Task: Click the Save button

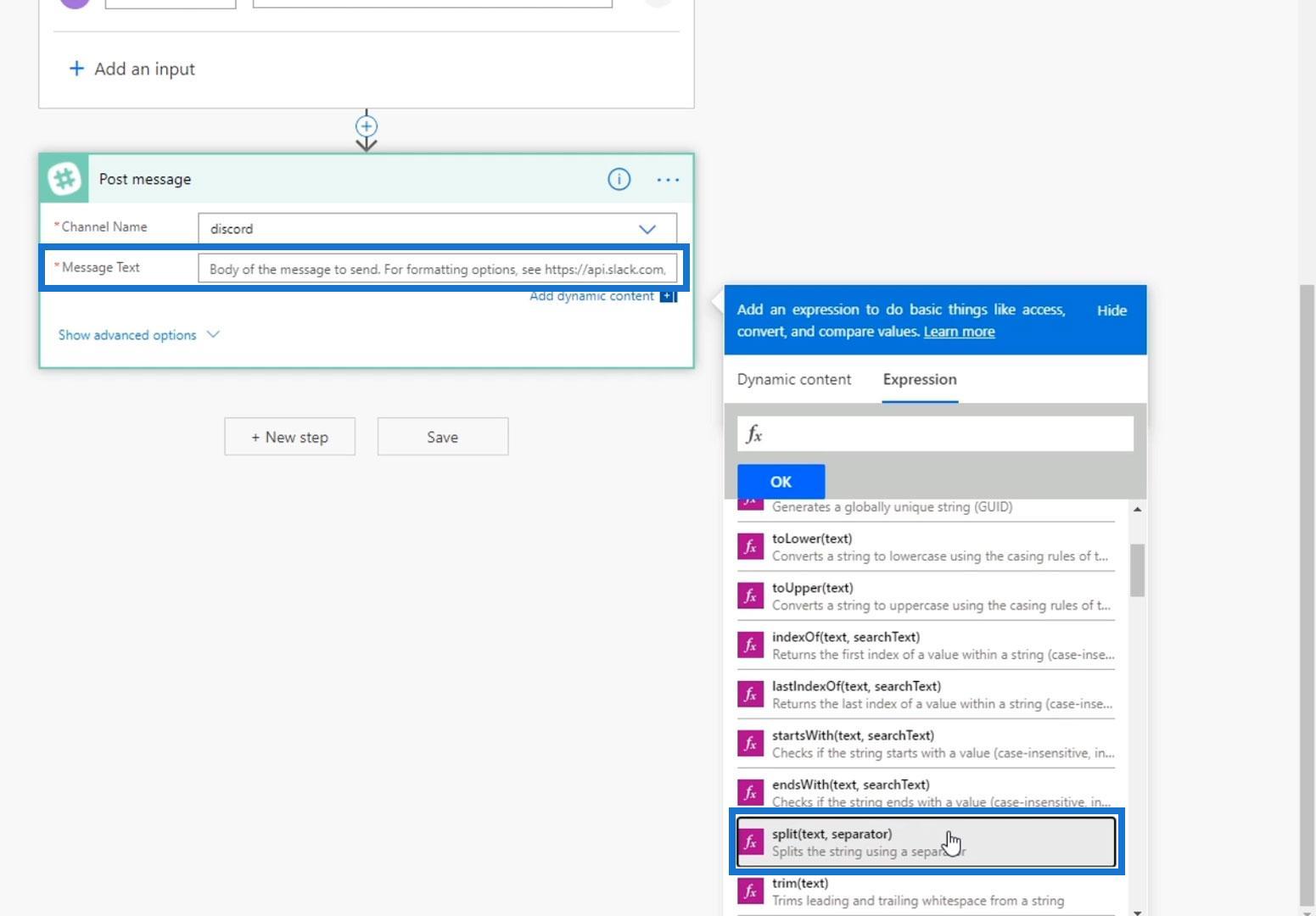Action: coord(443,437)
